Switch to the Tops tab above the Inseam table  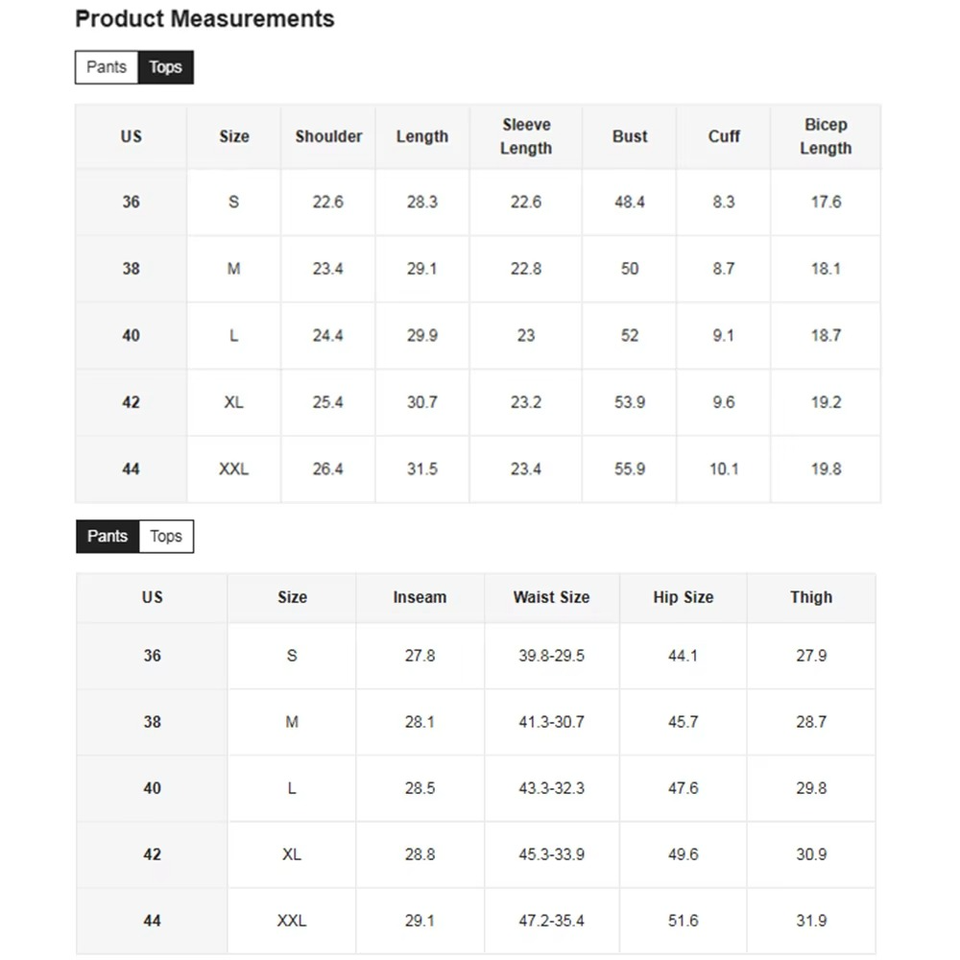click(166, 536)
